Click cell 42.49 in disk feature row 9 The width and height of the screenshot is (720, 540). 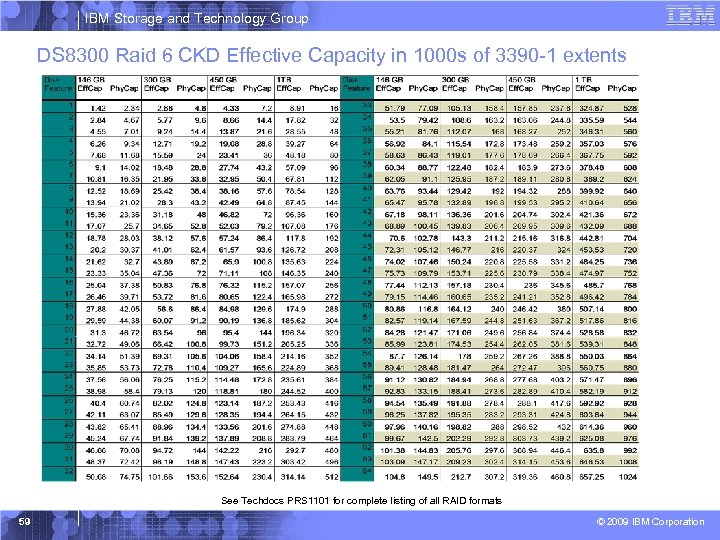click(x=229, y=203)
